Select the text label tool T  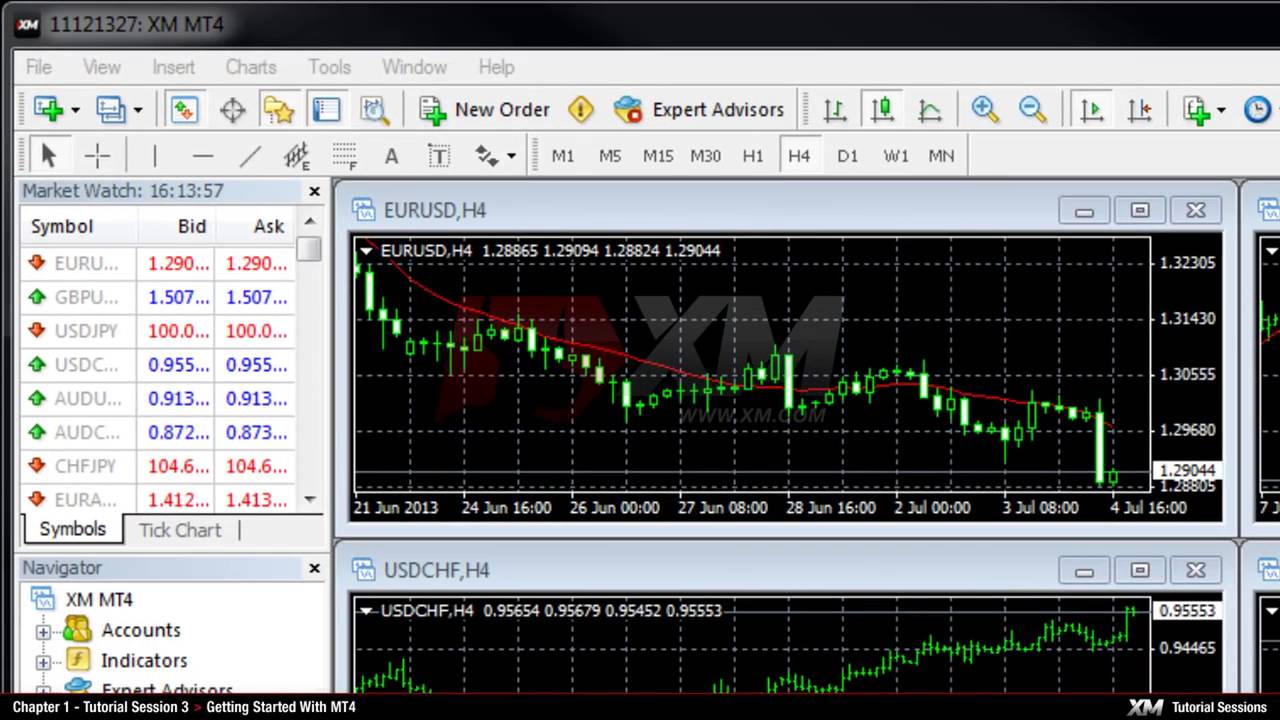click(x=439, y=155)
